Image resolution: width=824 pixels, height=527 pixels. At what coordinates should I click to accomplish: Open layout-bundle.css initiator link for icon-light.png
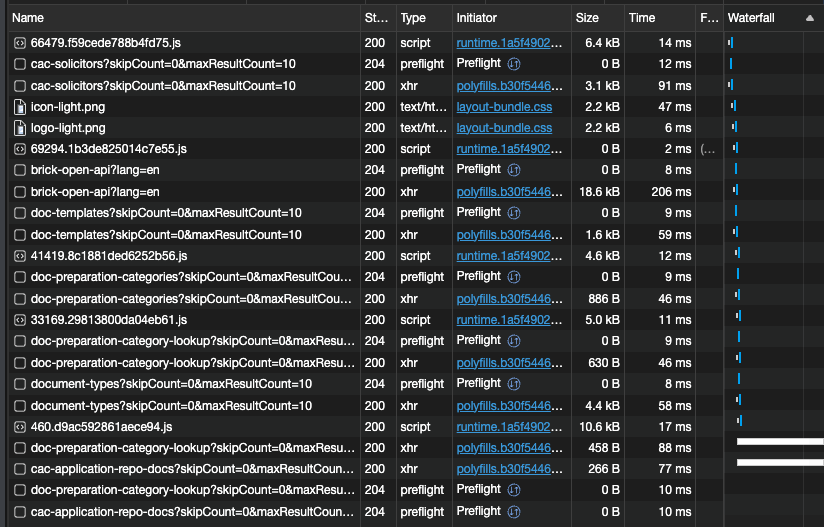[504, 107]
